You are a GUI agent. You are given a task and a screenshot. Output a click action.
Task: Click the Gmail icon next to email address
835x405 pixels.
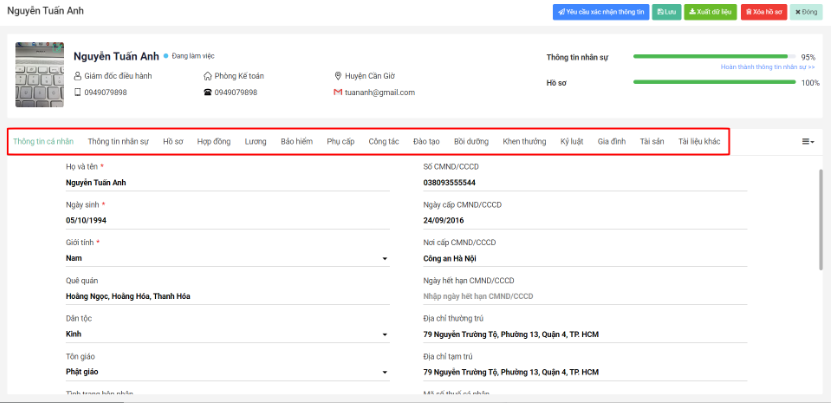click(338, 92)
